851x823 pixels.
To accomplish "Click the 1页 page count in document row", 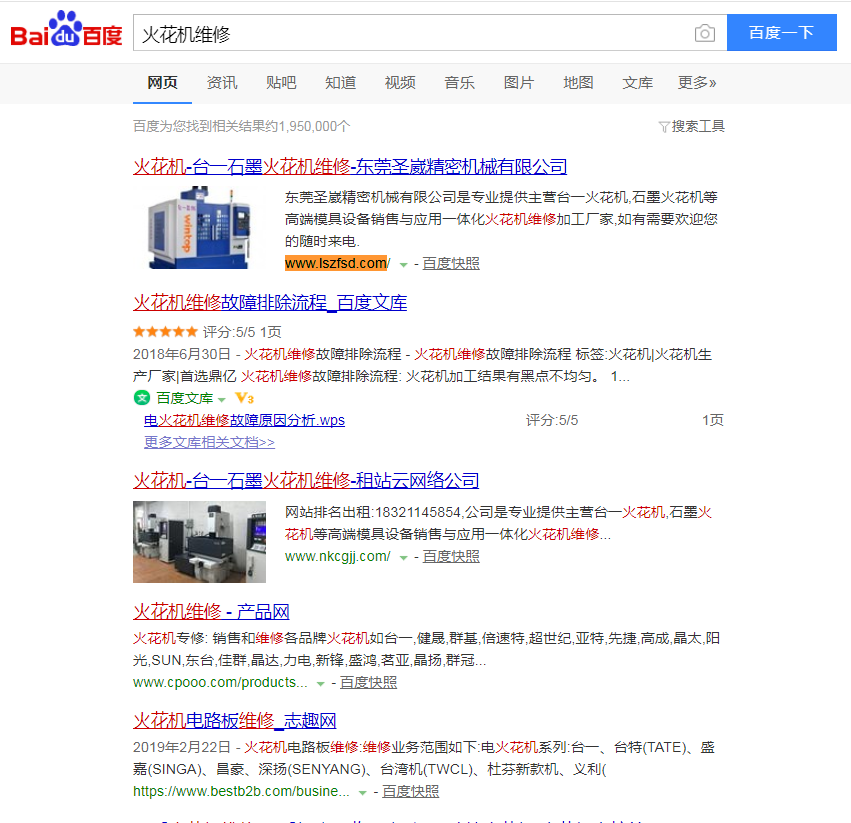I will point(713,420).
